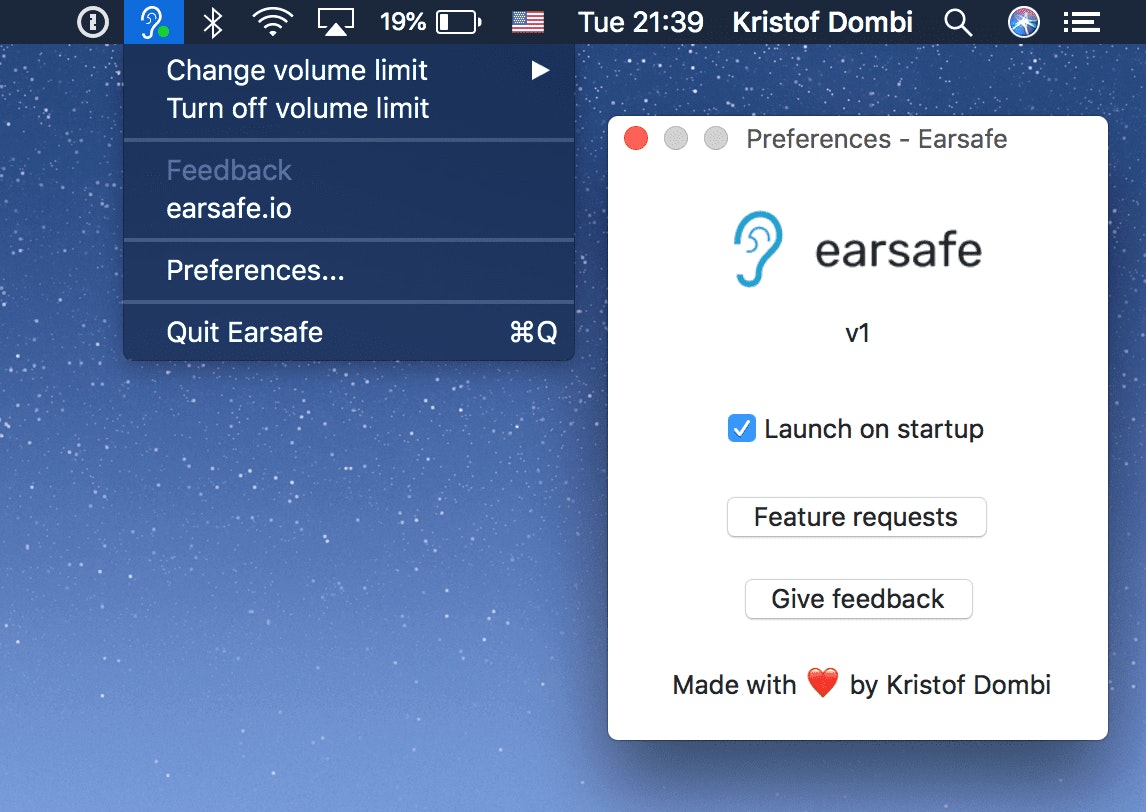This screenshot has height=812, width=1146.
Task: Open earsafe.io from the menu
Action: click(x=349, y=208)
